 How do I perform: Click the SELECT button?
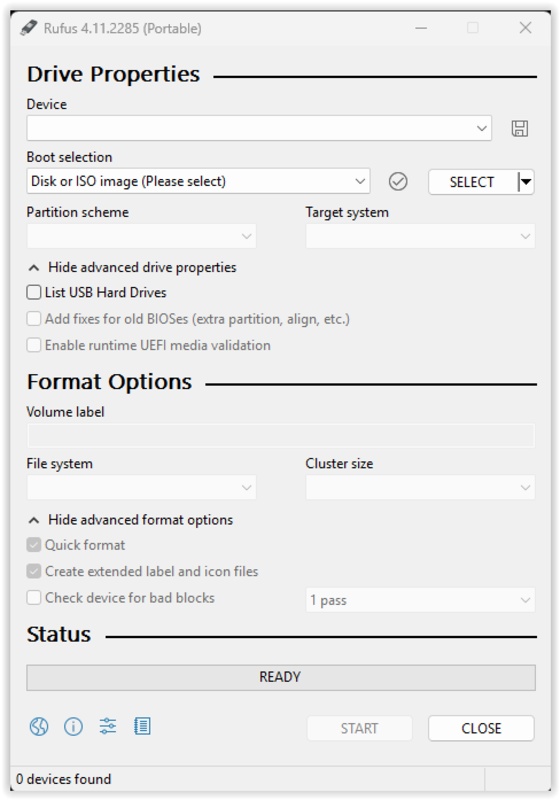(x=472, y=182)
